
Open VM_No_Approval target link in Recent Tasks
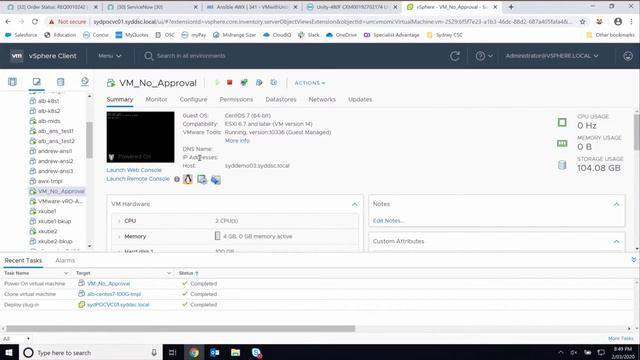pos(108,284)
